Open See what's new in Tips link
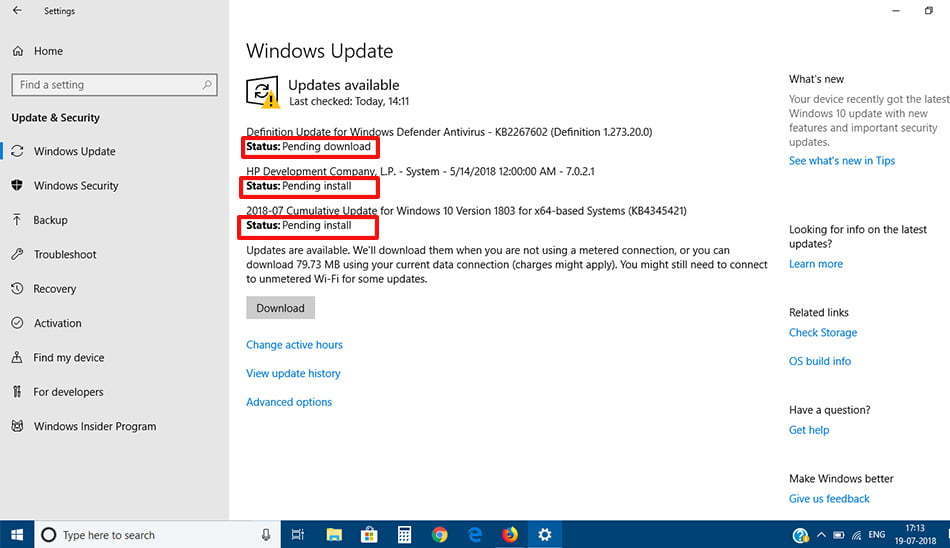Image resolution: width=950 pixels, height=548 pixels. click(842, 161)
